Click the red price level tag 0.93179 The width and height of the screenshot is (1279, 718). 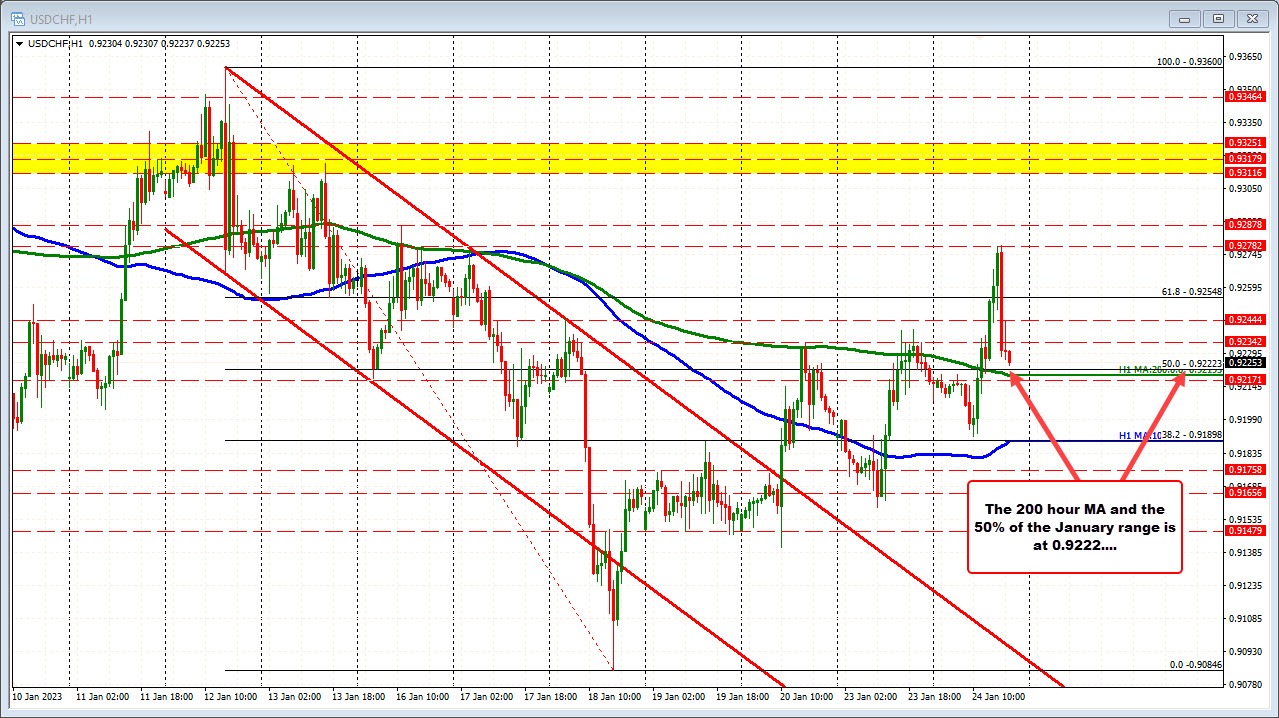[x=1244, y=159]
